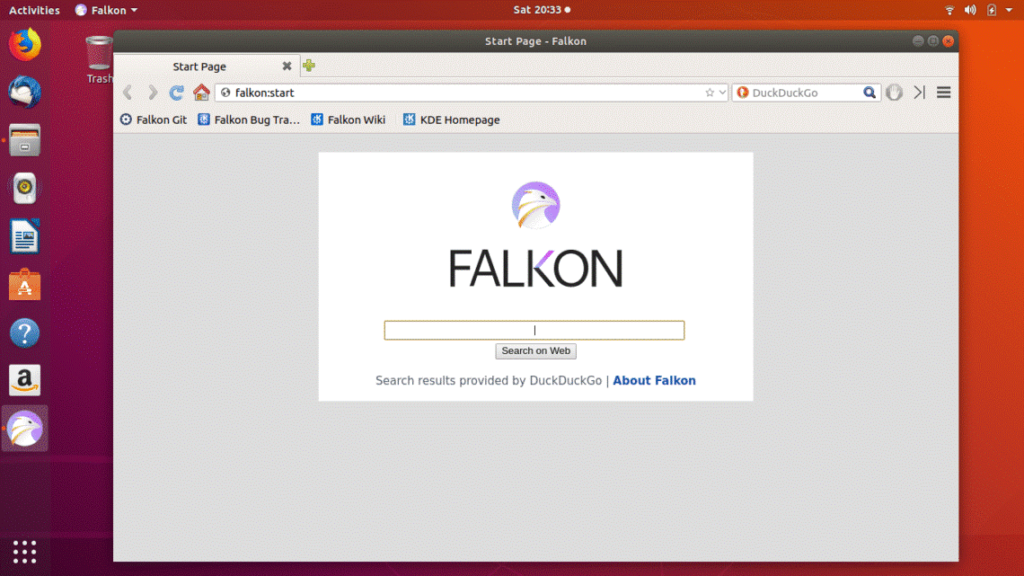Close the Falkon window
1024x576 pixels.
(948, 41)
